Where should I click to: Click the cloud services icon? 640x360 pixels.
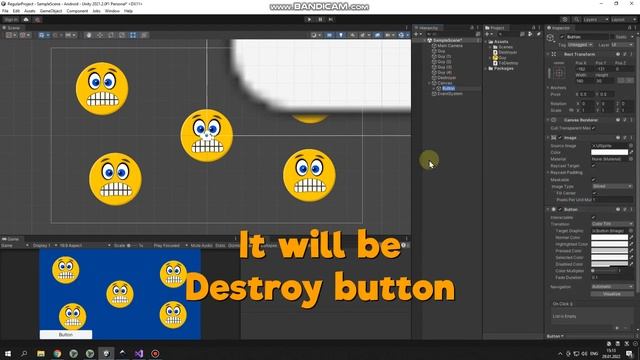[26, 20]
